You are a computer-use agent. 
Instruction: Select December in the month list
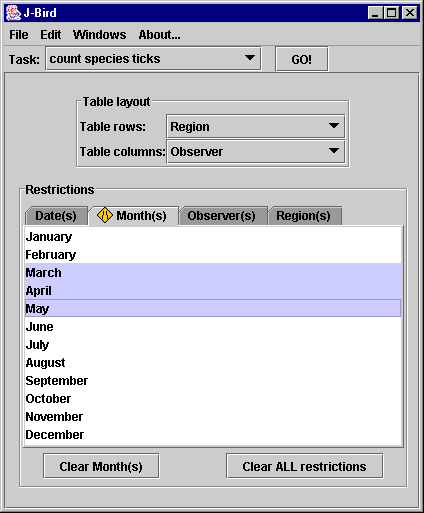point(213,435)
